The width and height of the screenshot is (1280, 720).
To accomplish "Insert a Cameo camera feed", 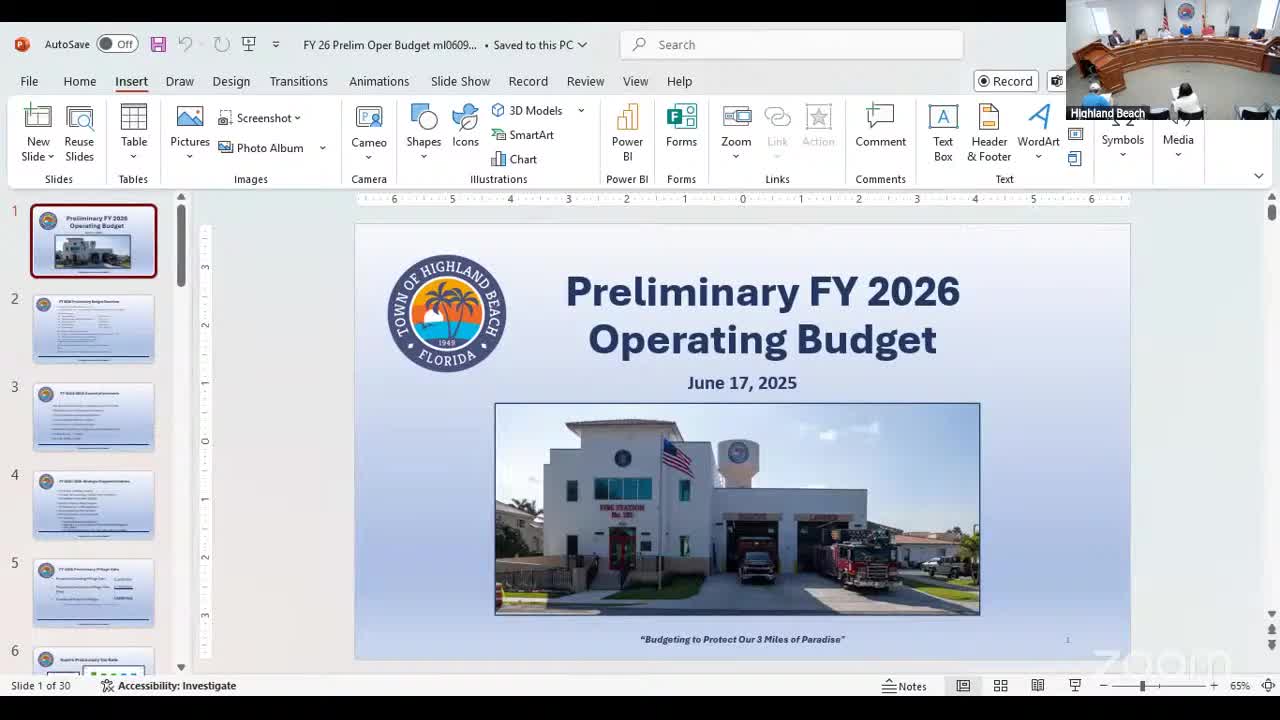I will pos(369,131).
